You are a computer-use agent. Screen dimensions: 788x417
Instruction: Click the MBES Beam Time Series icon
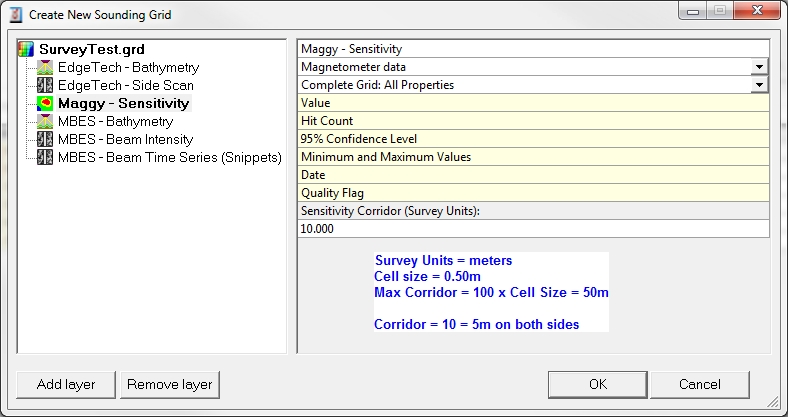tap(45, 157)
